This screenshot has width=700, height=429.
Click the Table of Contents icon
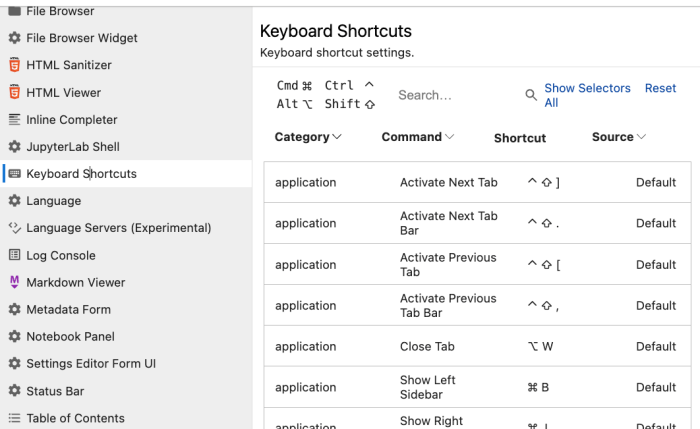click(x=14, y=418)
